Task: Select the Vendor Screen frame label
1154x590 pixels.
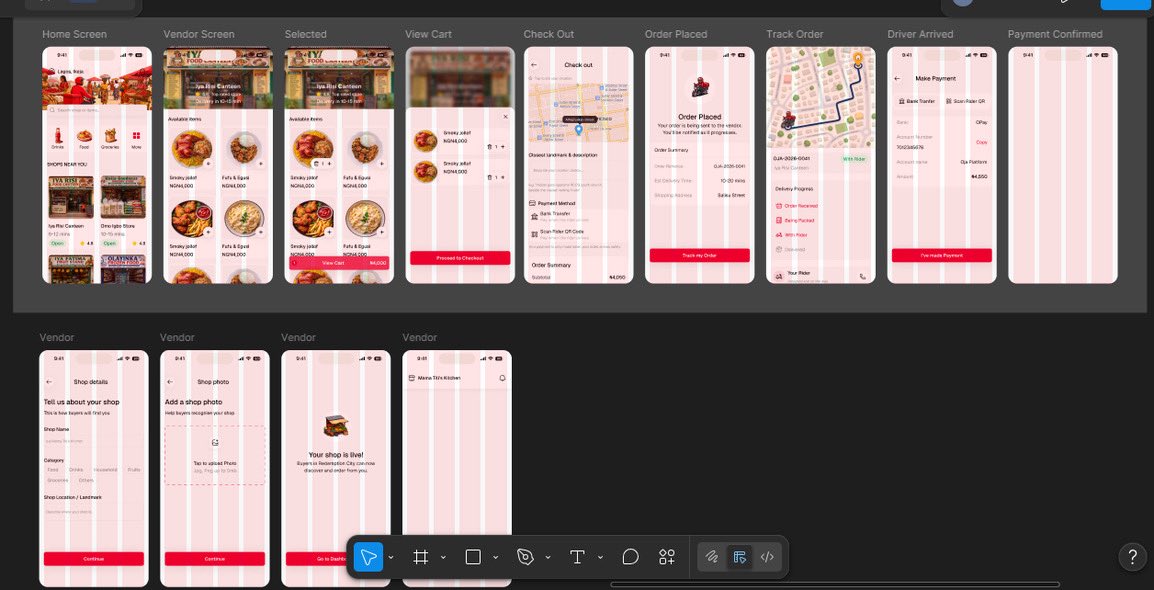Action: [x=199, y=35]
